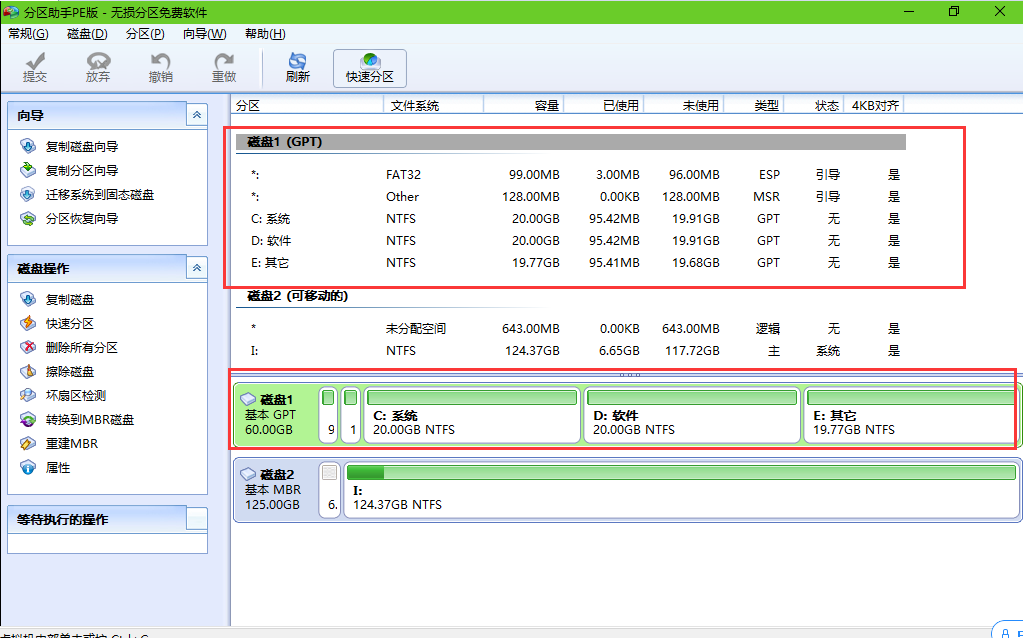Click the 放弃 (Discard) toolbar icon
The height and width of the screenshot is (638, 1023).
point(98,68)
